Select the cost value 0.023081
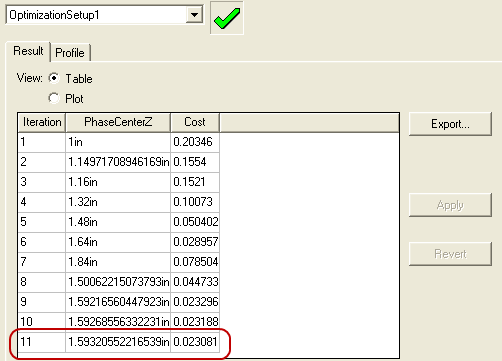The image size is (502, 361). point(195,342)
